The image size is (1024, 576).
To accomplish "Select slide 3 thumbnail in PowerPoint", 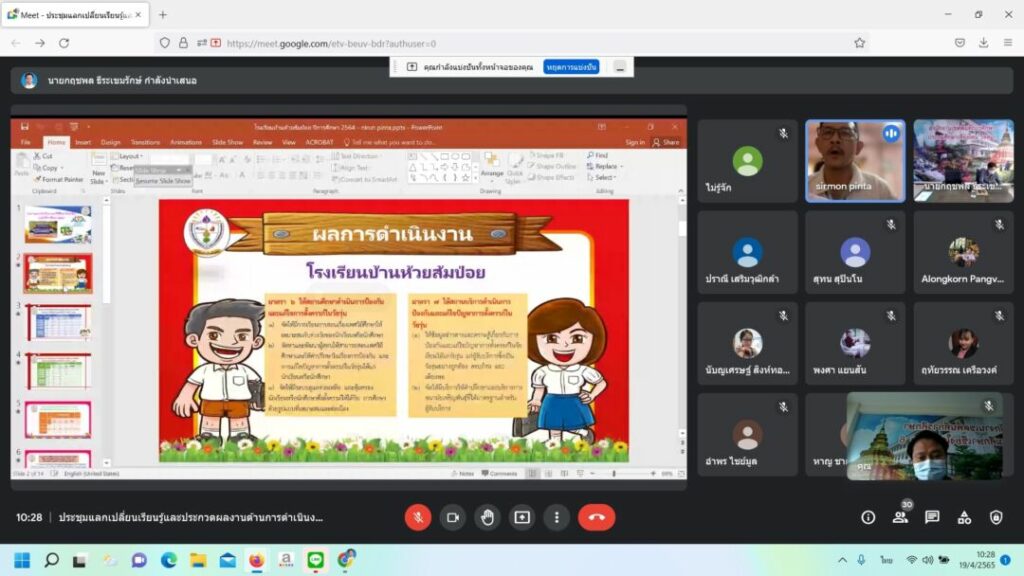I will (58, 322).
